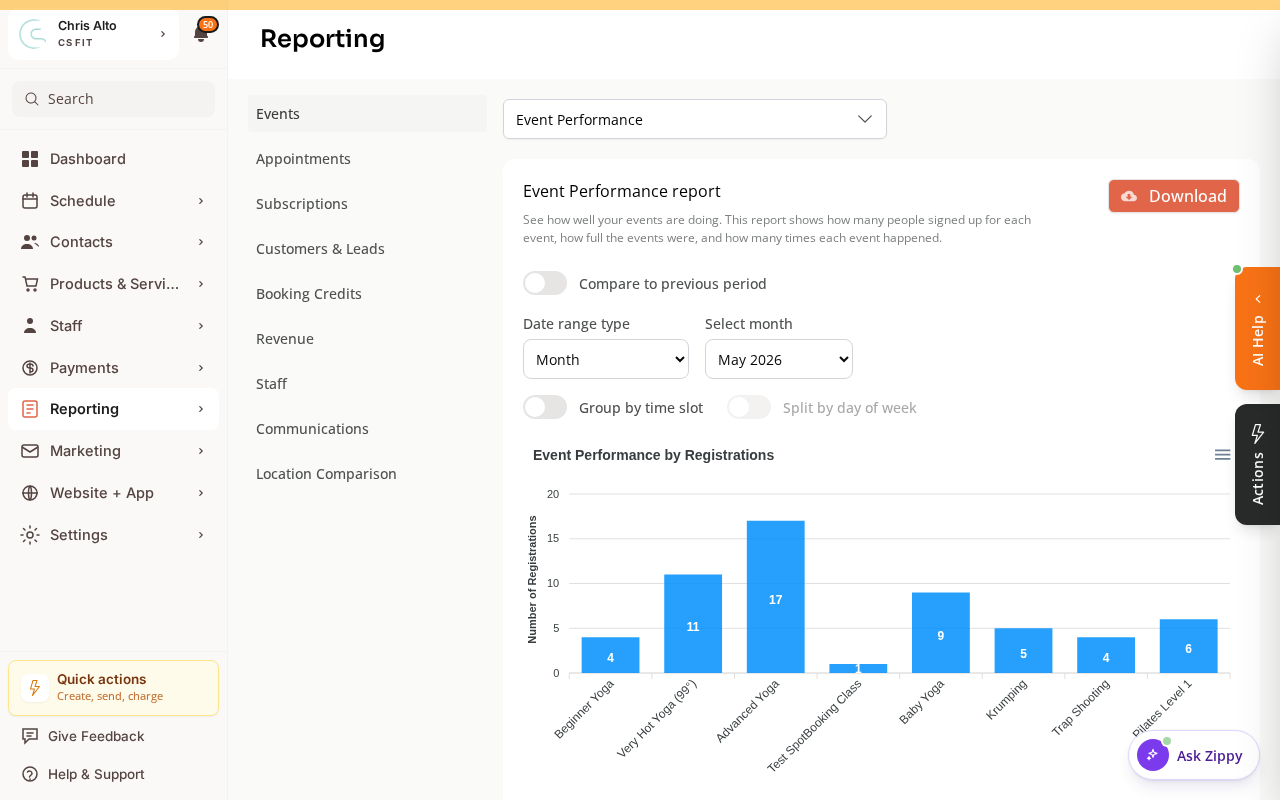Click the Marketing envelope icon
1280x800 pixels.
(x=30, y=451)
